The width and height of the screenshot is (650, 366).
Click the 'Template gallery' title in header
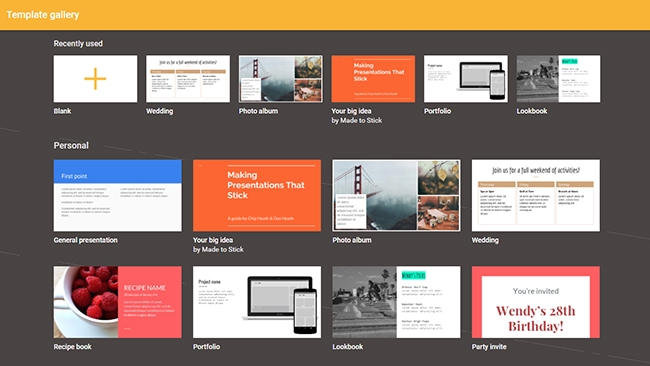(x=43, y=15)
